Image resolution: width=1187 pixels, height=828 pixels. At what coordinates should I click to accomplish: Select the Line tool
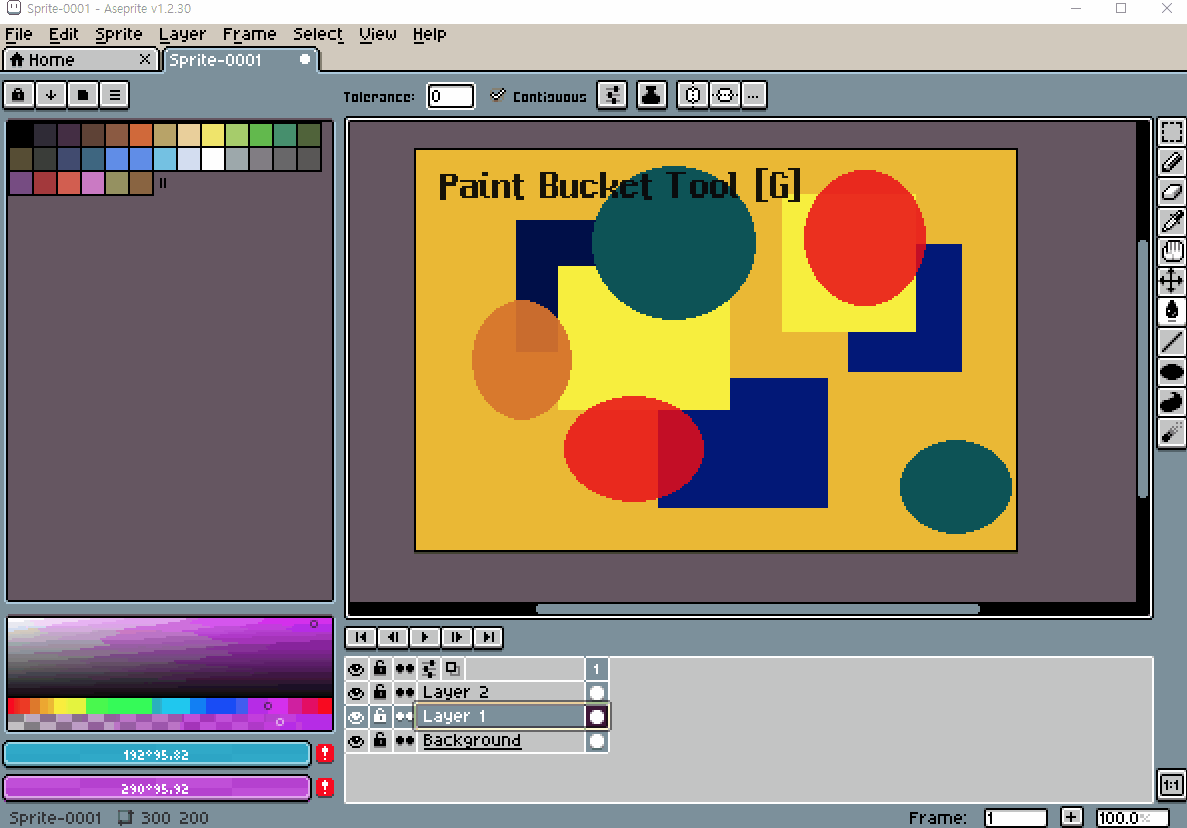click(x=1171, y=341)
